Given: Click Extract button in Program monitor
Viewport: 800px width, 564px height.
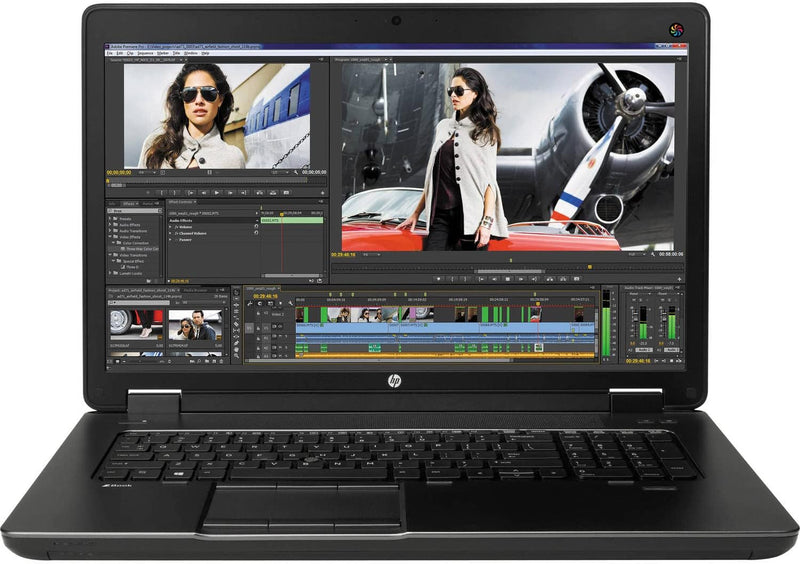Looking at the screenshot, I should pyautogui.click(x=563, y=279).
